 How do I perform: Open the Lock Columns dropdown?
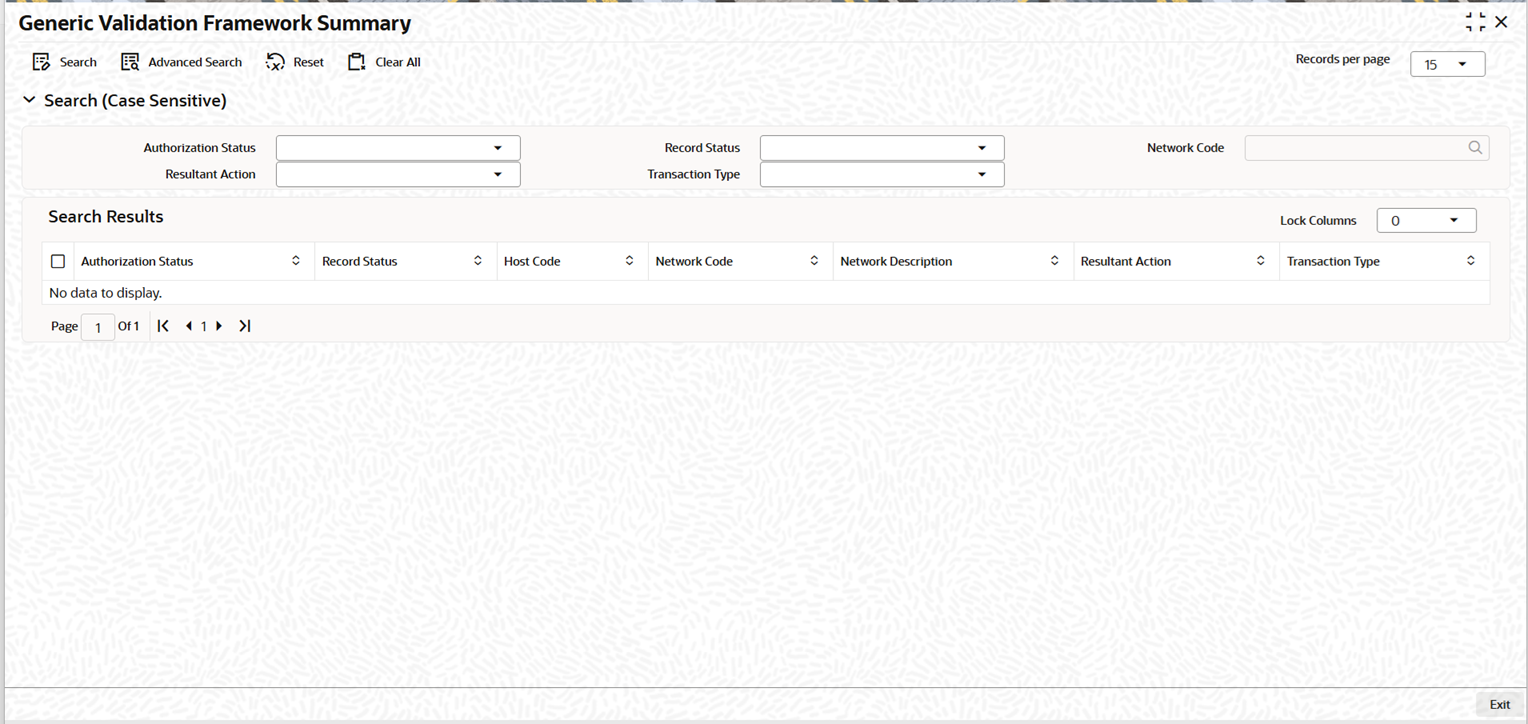(1426, 220)
